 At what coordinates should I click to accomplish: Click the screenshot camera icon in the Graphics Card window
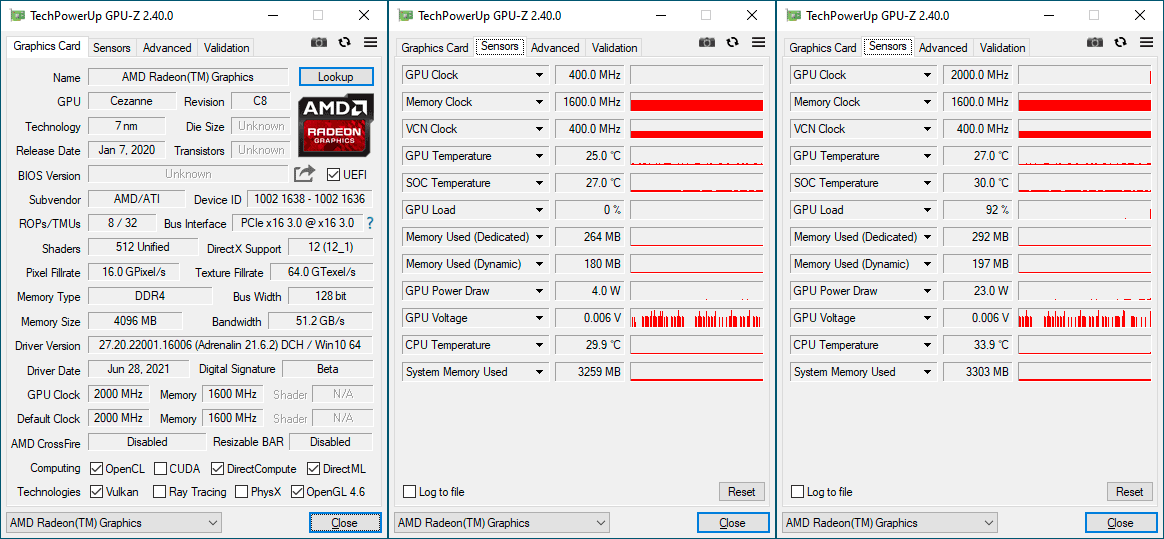click(319, 43)
